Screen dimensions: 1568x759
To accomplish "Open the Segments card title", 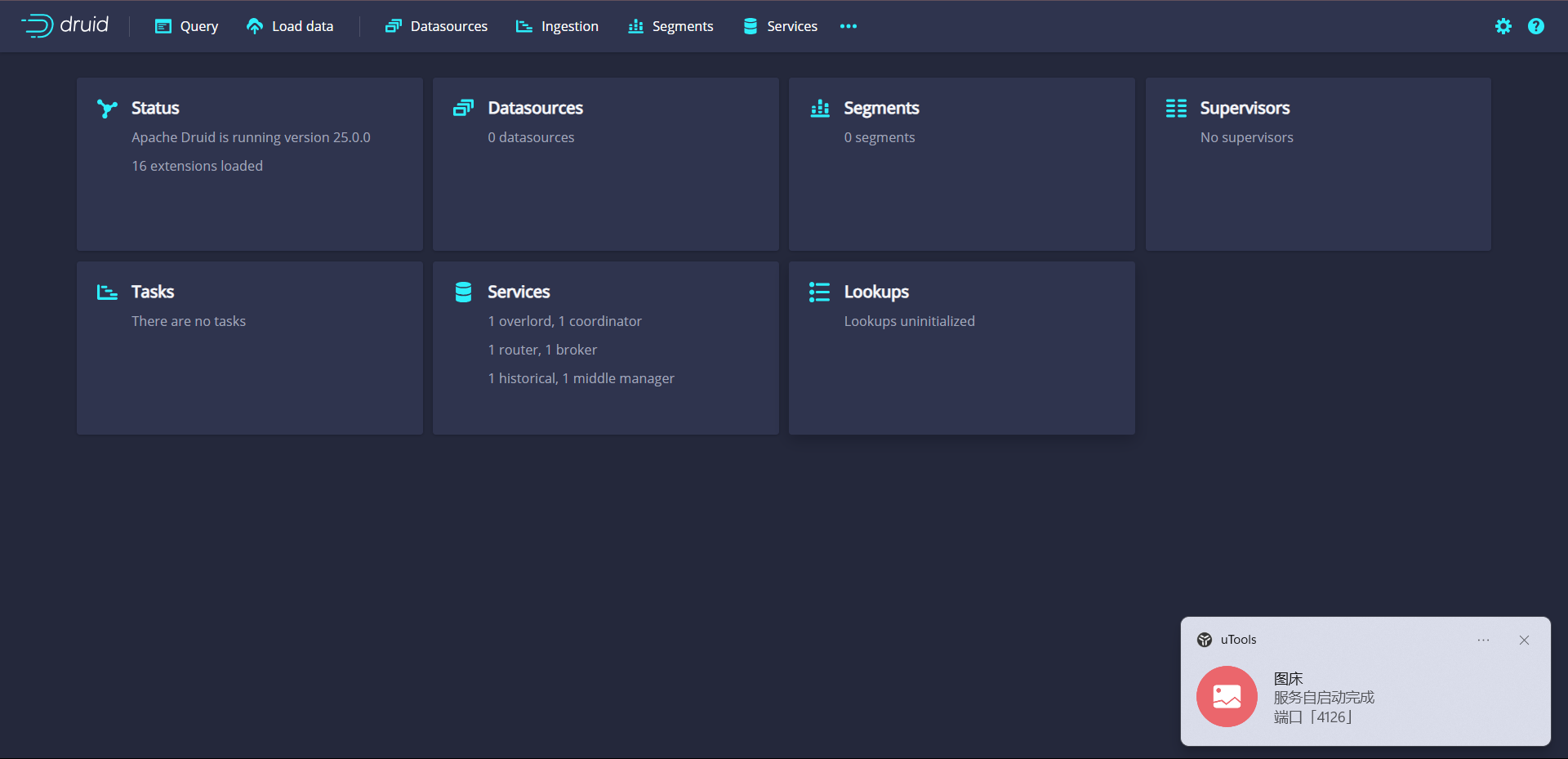I will [881, 108].
